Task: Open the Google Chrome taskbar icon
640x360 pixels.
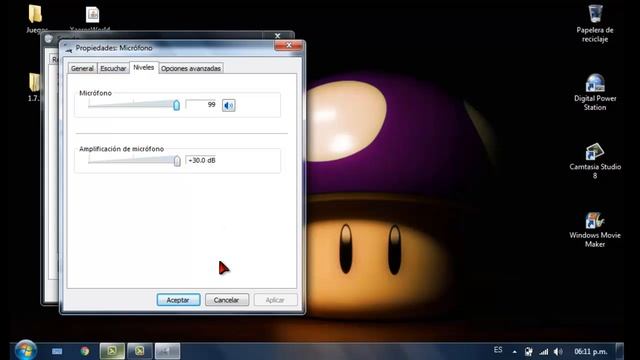Action: click(x=85, y=351)
